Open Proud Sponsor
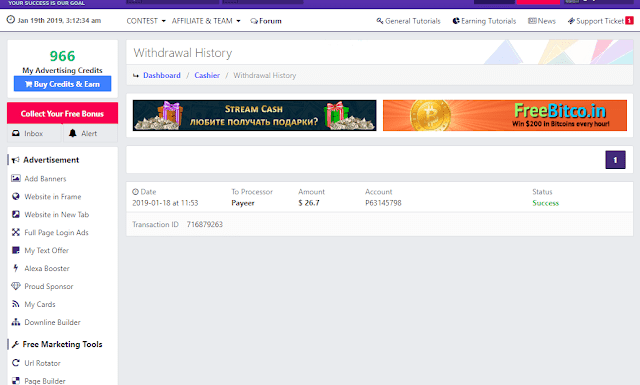Screen dimensions: 640x385 (49, 286)
